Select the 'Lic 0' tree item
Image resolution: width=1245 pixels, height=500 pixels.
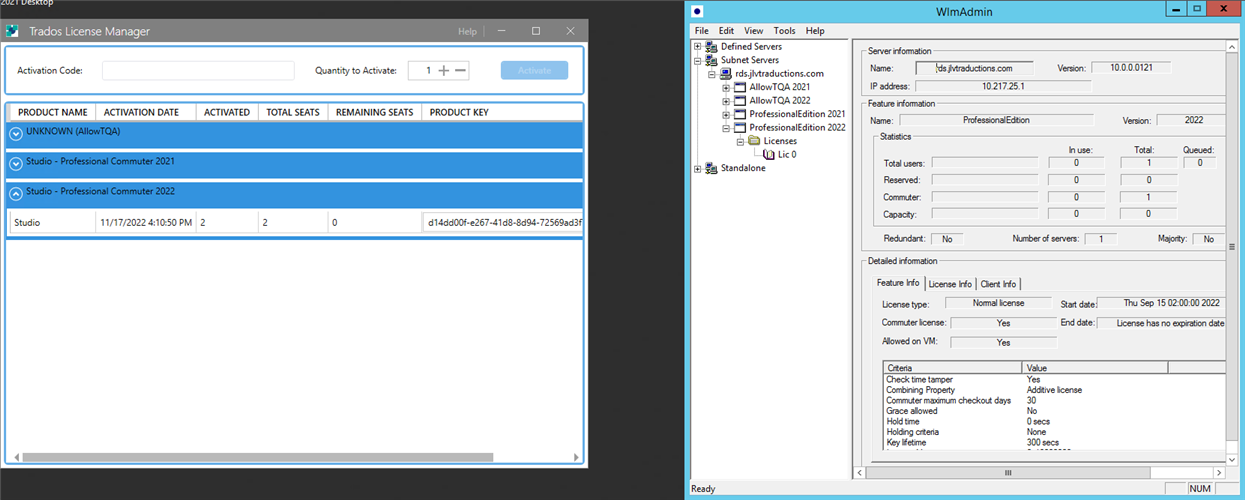pyautogui.click(x=788, y=155)
